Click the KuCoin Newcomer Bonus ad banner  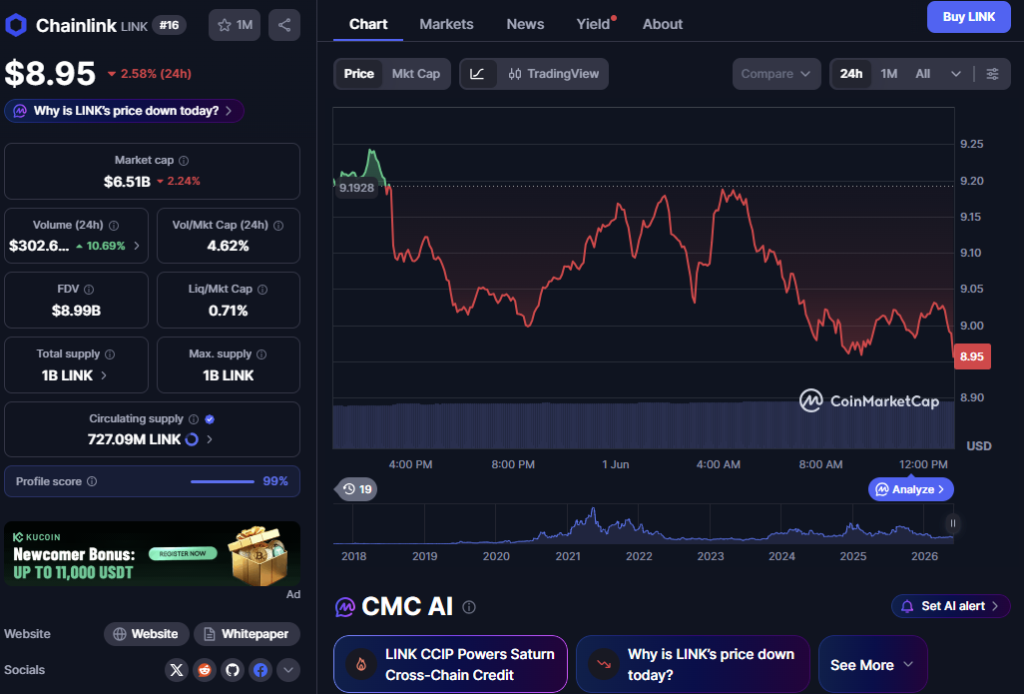click(x=152, y=554)
